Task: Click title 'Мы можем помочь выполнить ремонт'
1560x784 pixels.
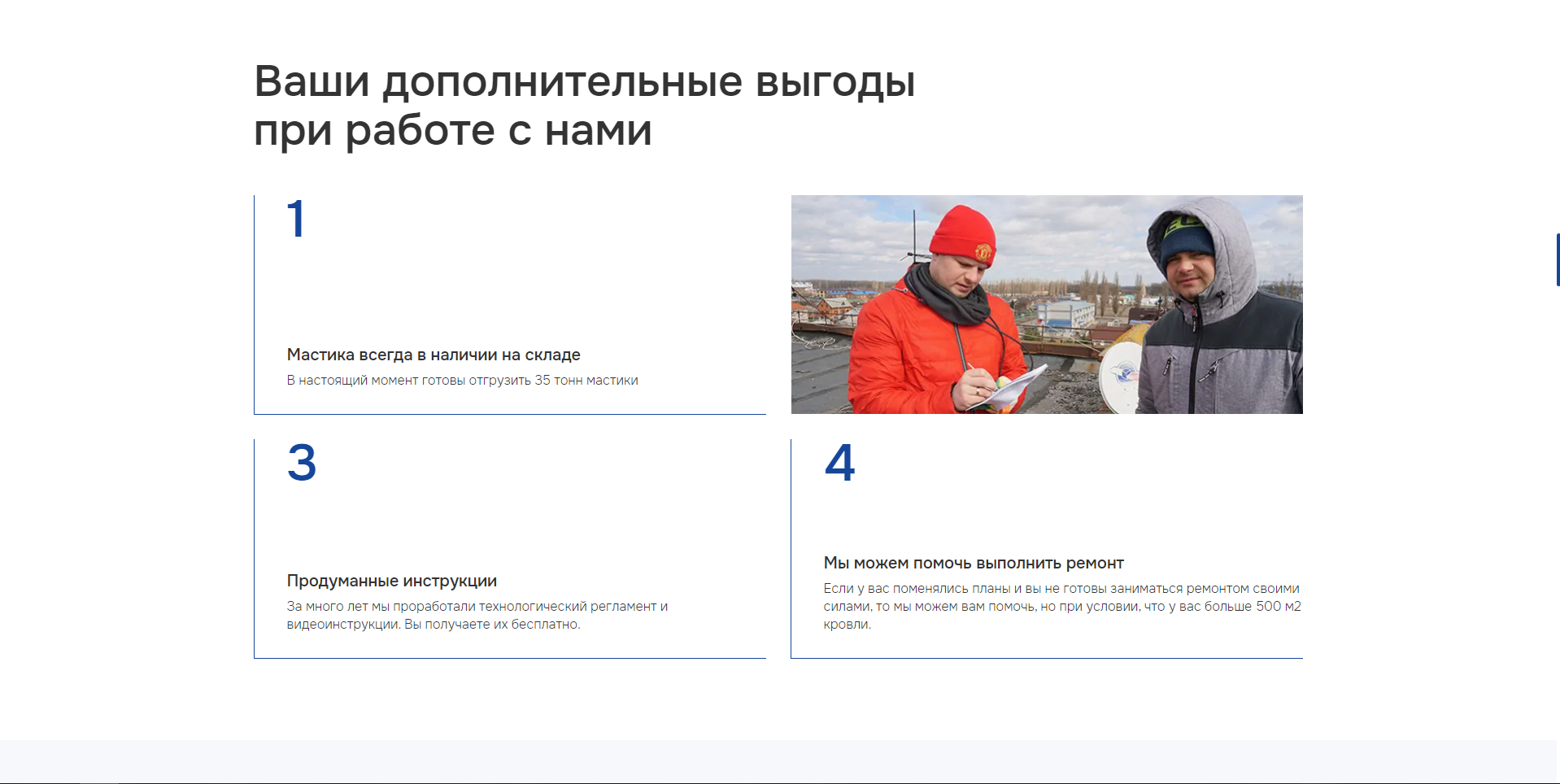Action: 974,563
